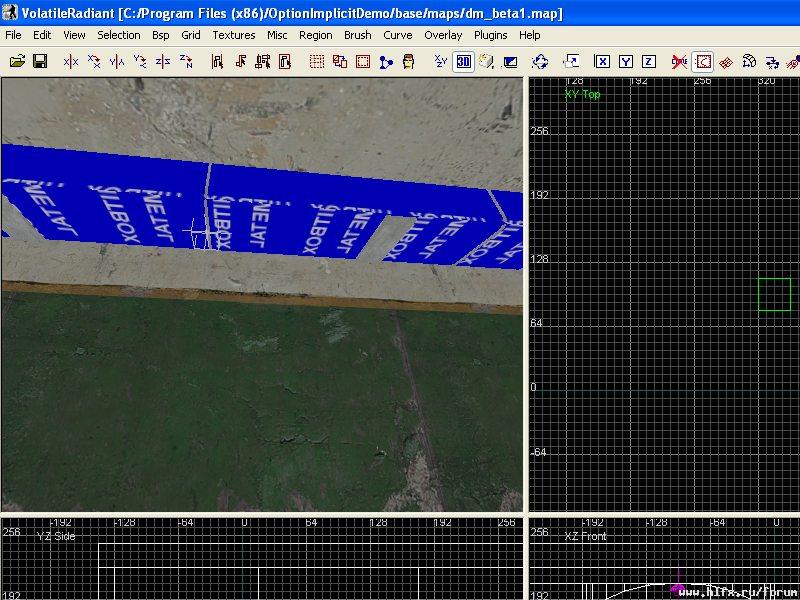Viewport: 800px width, 600px height.
Task: Save the map with floppy disk icon
Action: point(40,62)
